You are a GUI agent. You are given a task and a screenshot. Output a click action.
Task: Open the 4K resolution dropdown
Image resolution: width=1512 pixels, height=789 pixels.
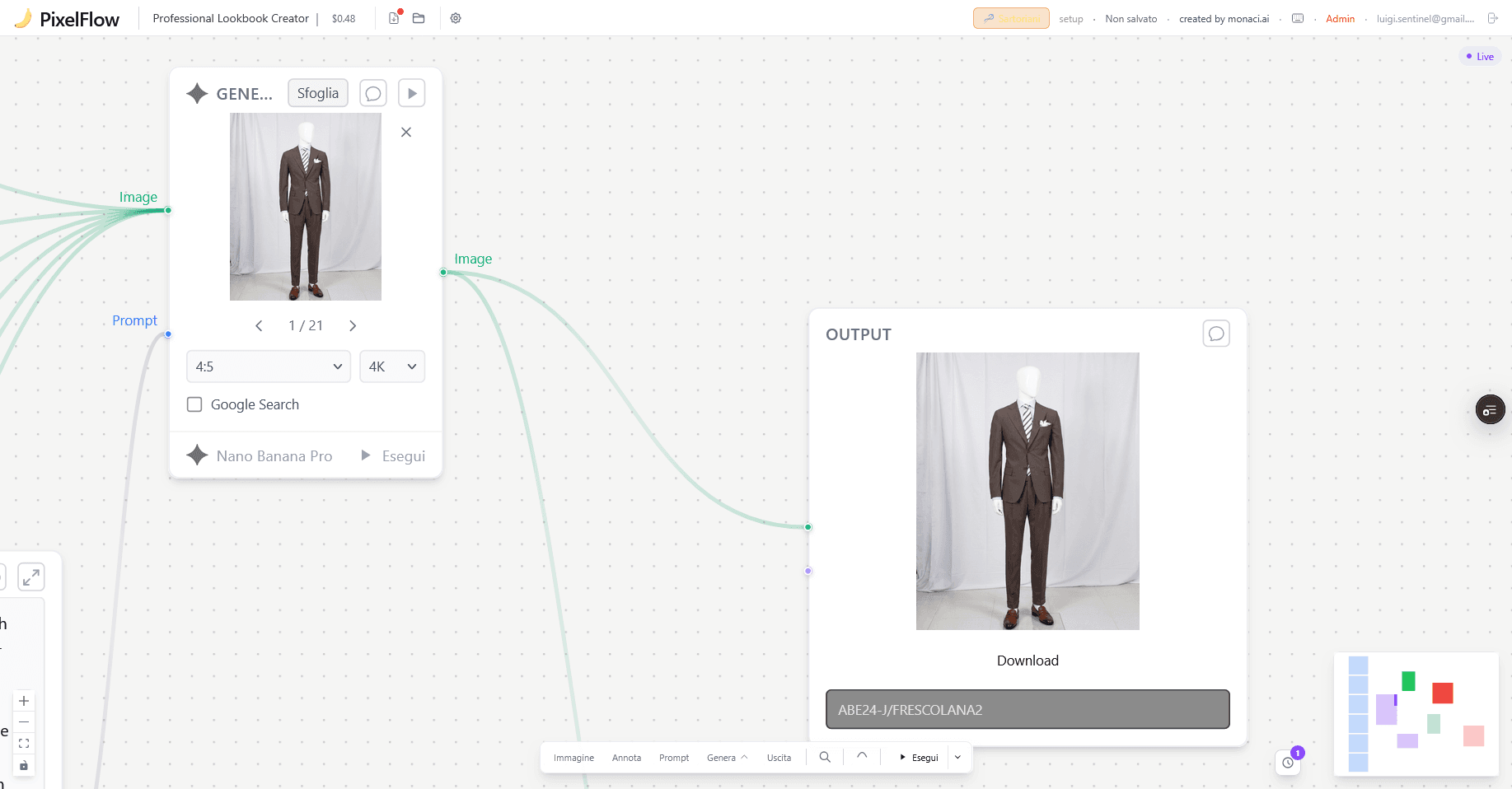click(392, 366)
